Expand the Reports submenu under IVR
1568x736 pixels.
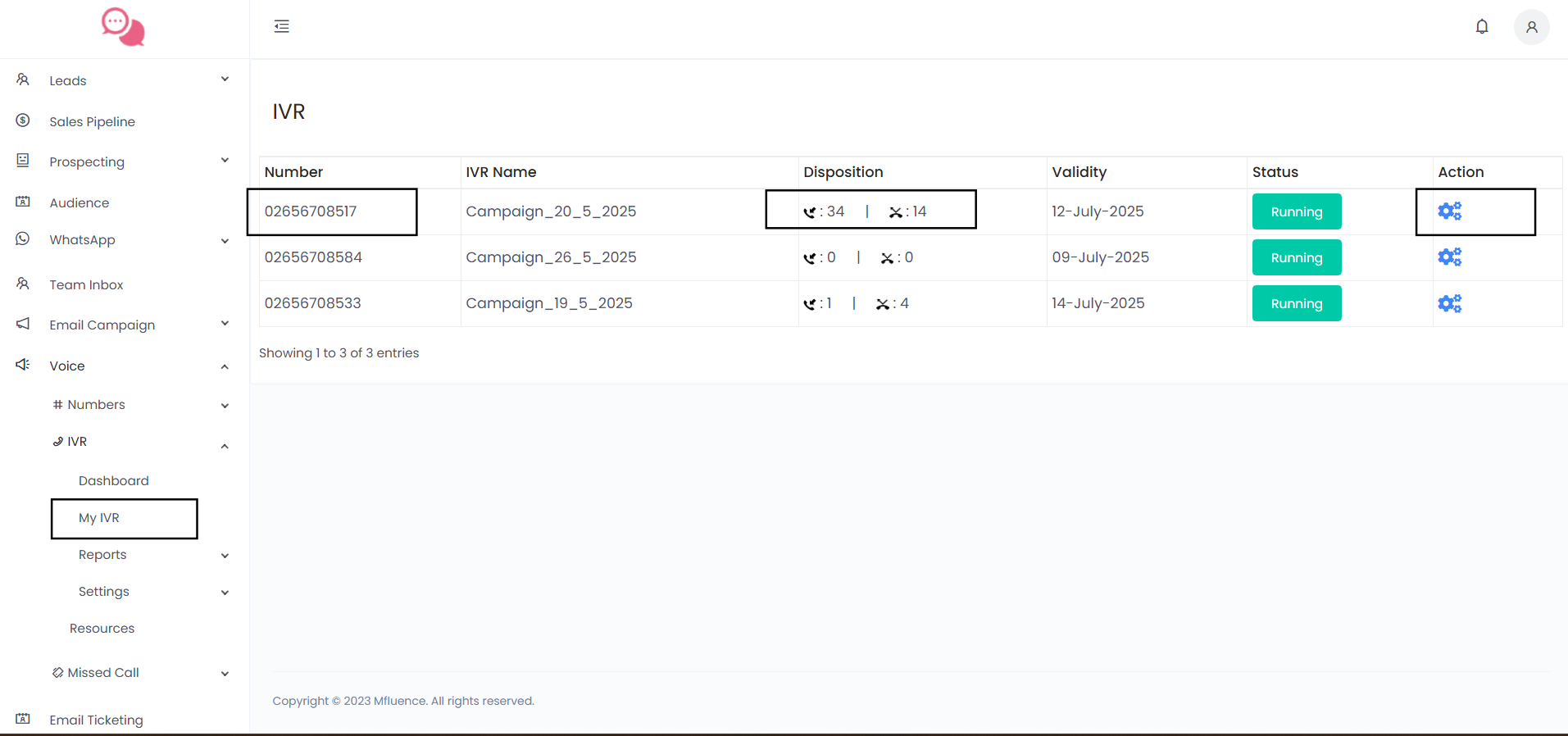pos(225,556)
